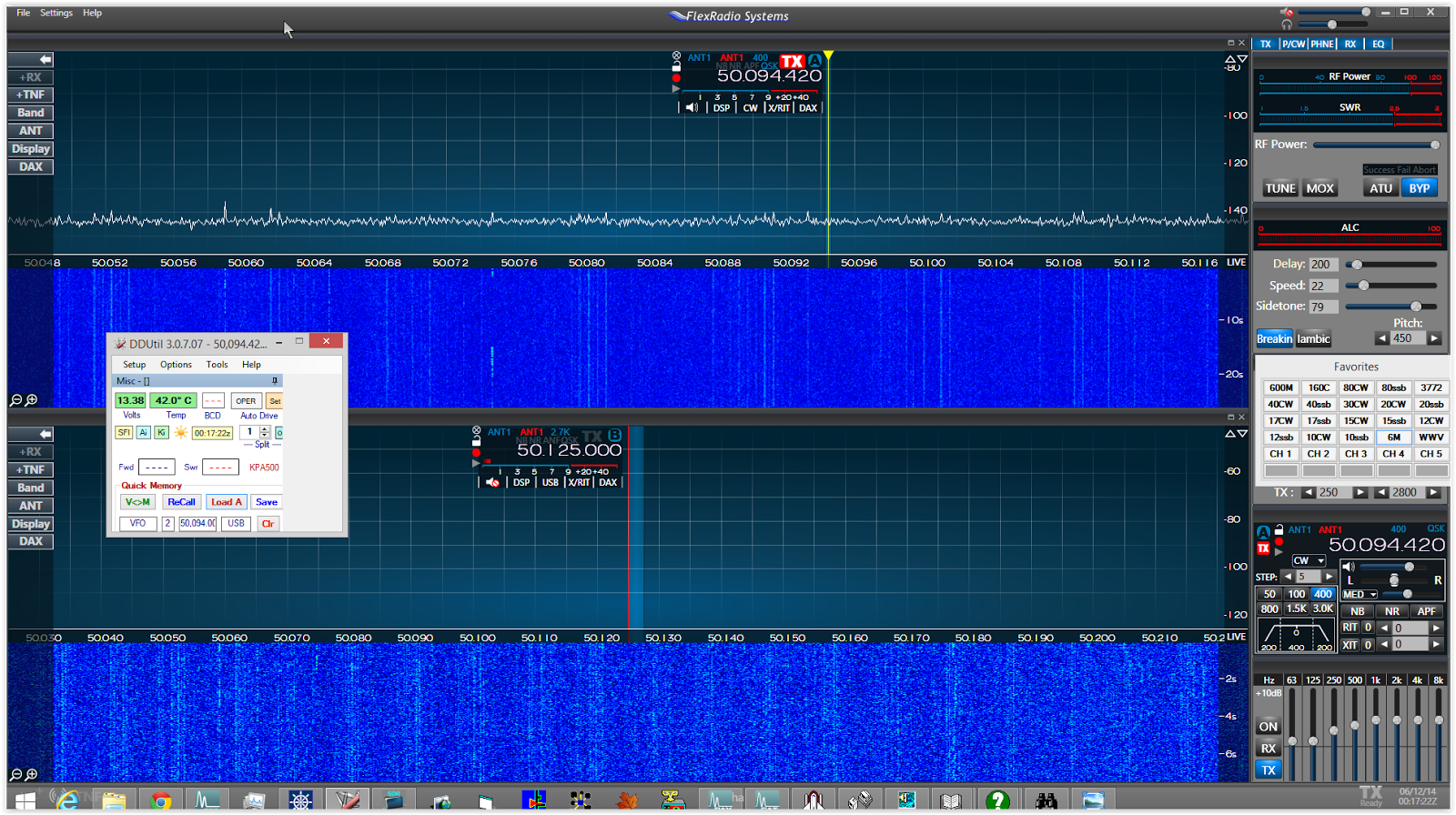Open the USB mode menu on slice B flag

pos(551,482)
